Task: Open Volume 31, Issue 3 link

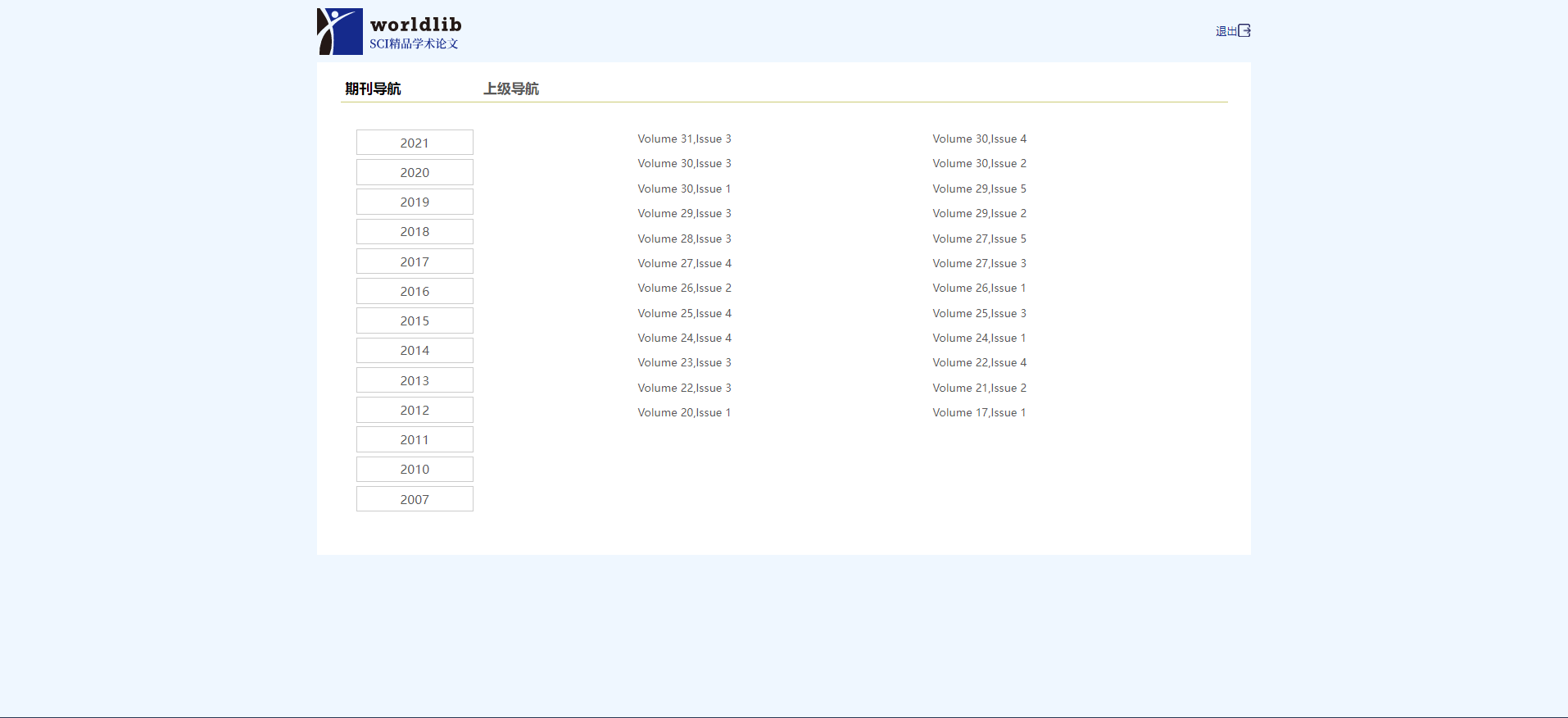Action: (684, 139)
